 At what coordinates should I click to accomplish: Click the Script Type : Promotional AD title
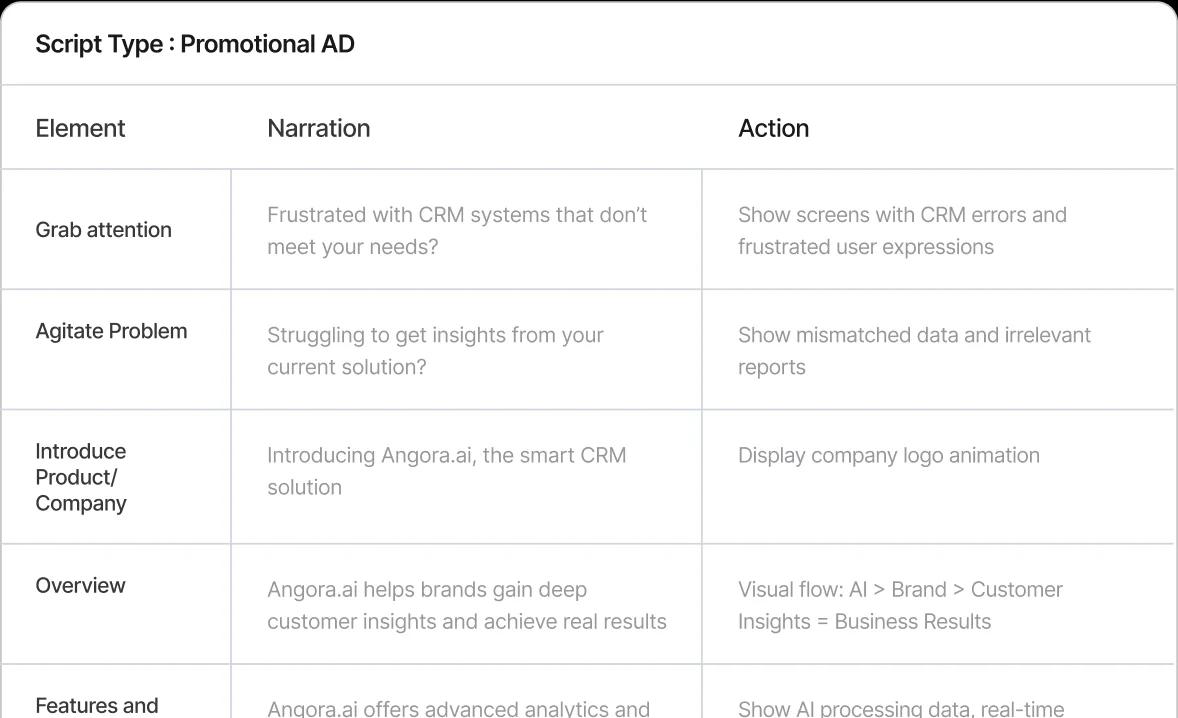pos(195,44)
